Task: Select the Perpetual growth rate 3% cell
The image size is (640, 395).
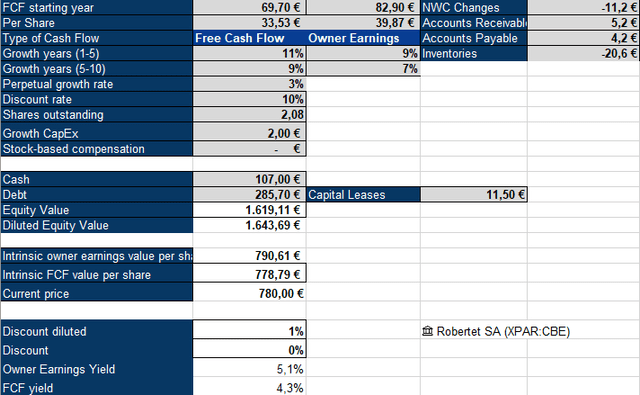Action: pos(249,84)
